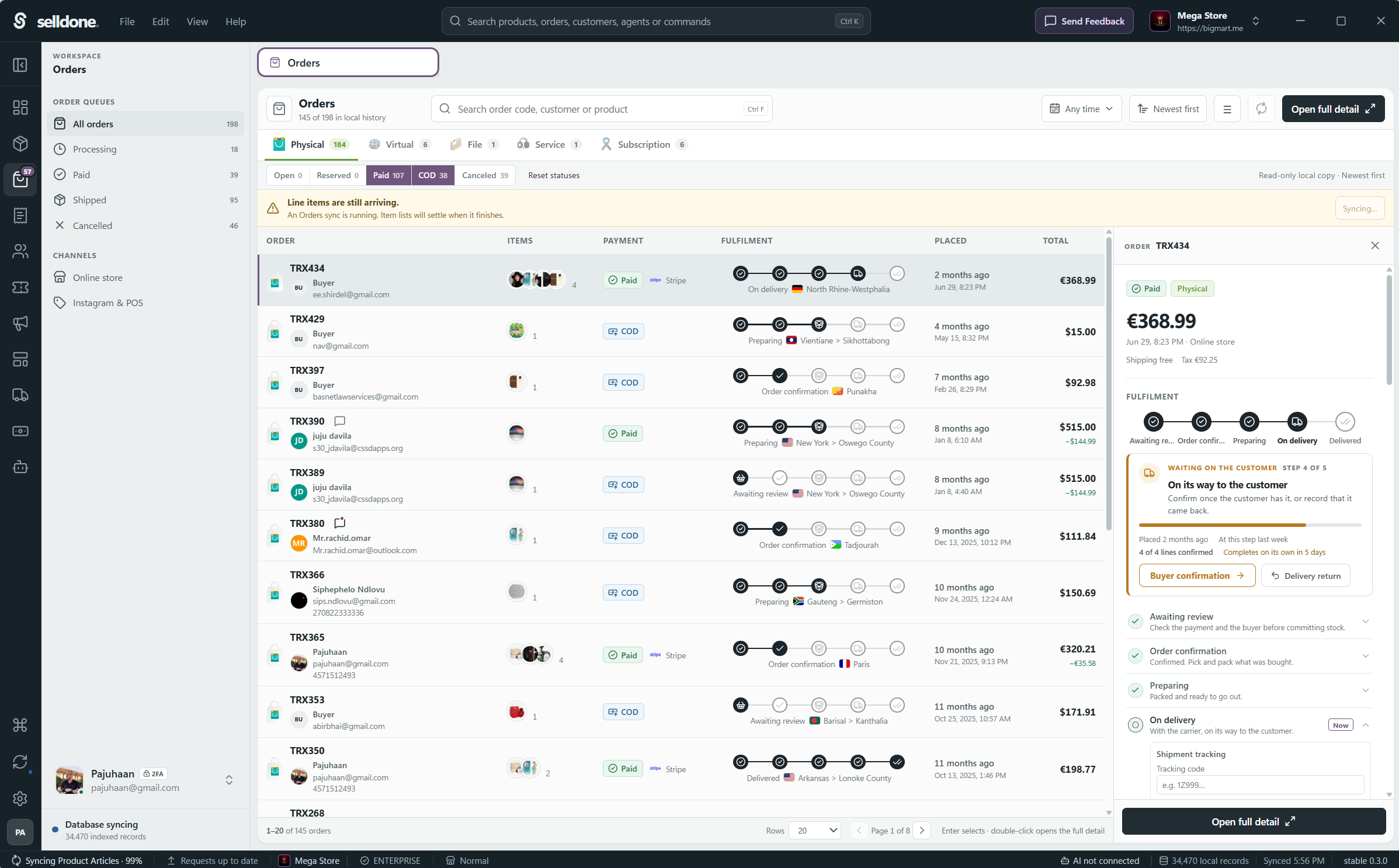Switch to the Subscription orders tab
The image size is (1399, 868).
click(644, 144)
